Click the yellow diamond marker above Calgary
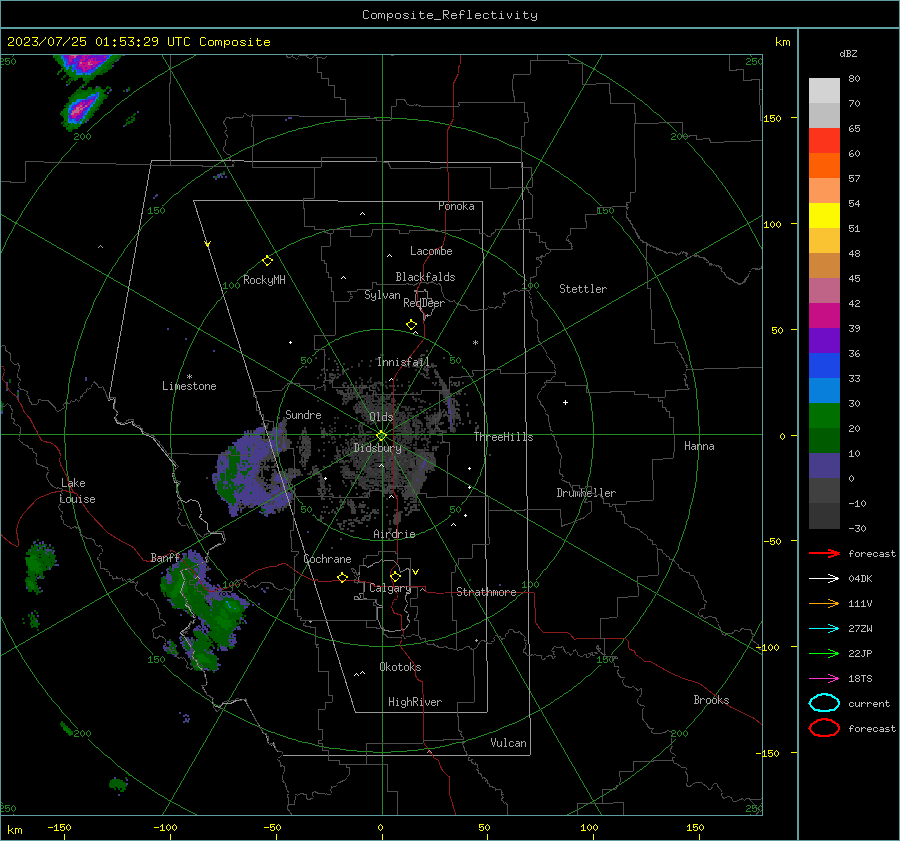Image resolution: width=900 pixels, height=841 pixels. tap(395, 576)
